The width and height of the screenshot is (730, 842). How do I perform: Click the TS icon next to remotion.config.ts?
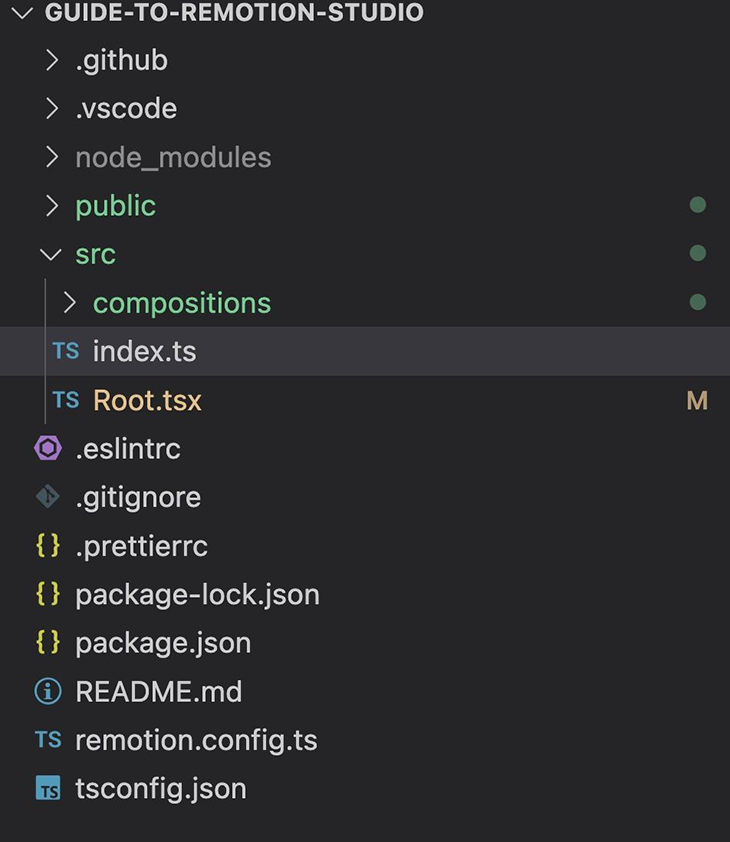pos(47,740)
